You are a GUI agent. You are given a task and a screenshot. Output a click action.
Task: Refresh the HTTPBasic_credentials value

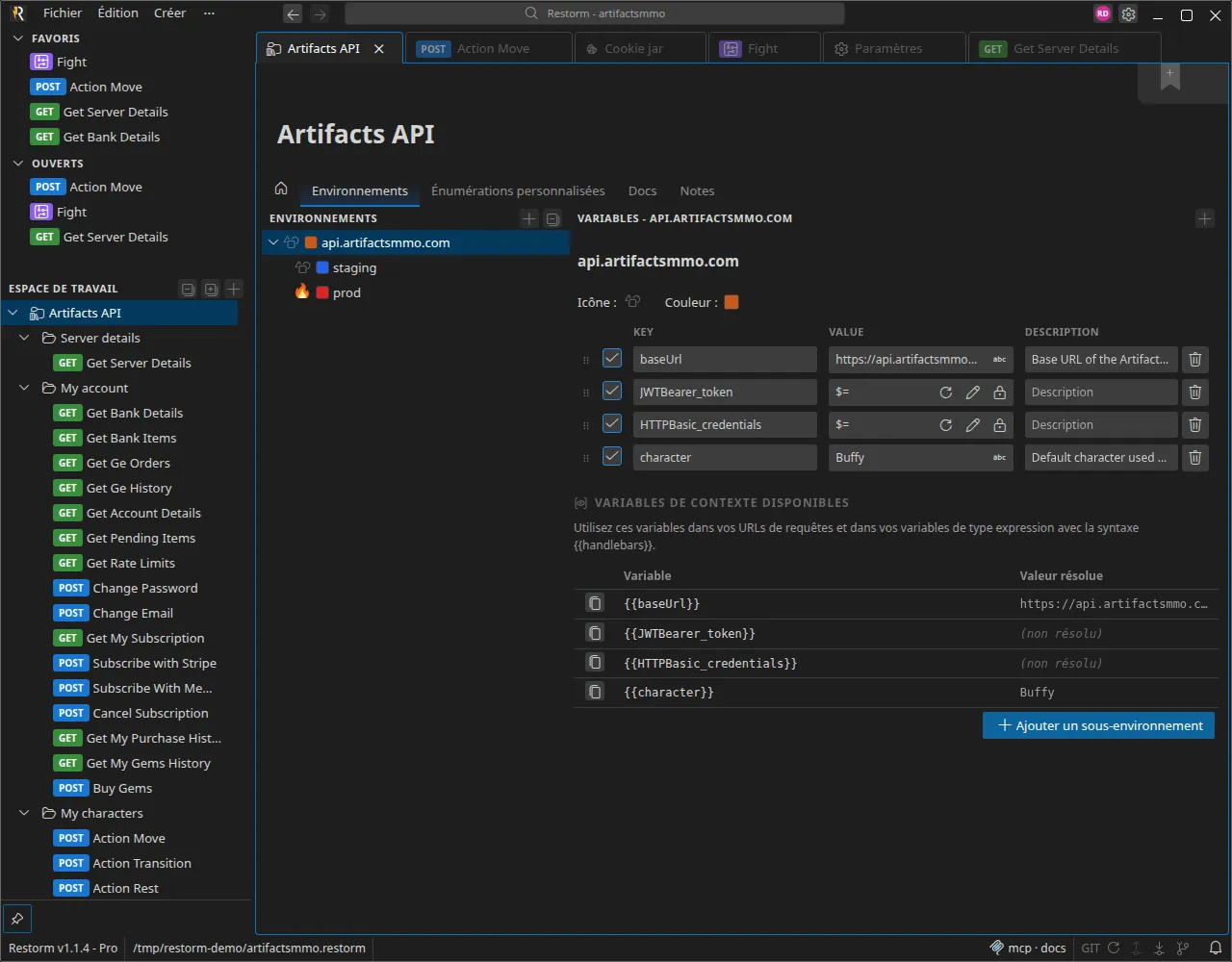(x=946, y=425)
